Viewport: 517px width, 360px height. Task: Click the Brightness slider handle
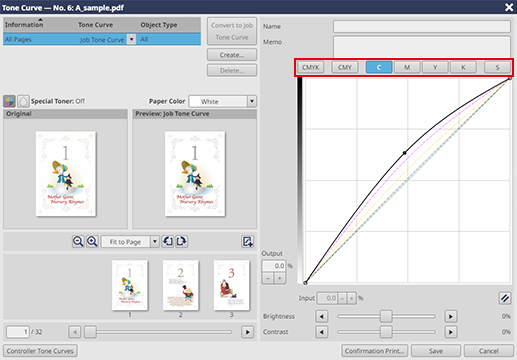tap(386, 316)
